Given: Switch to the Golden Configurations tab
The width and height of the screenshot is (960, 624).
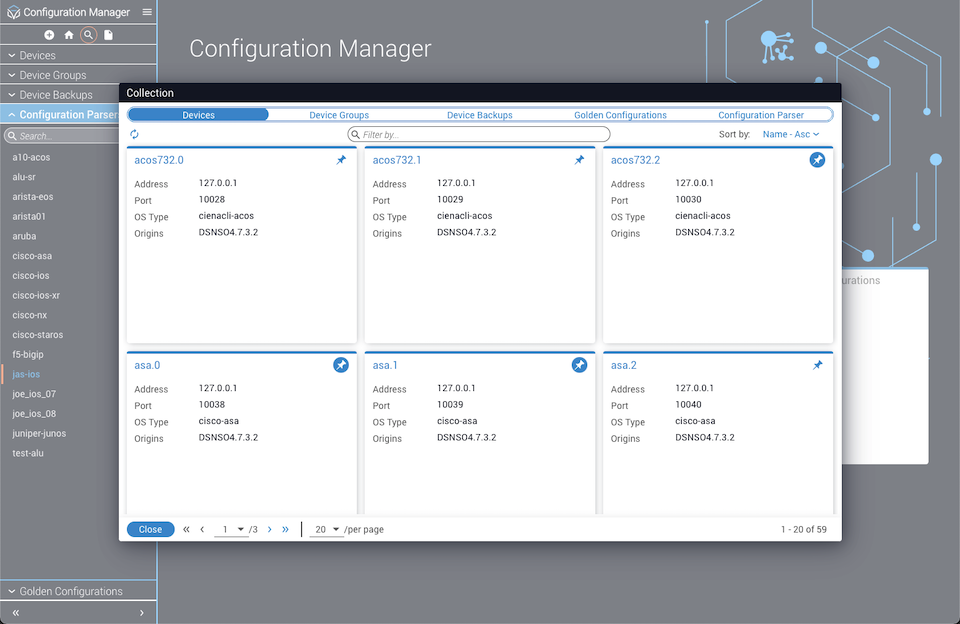Looking at the screenshot, I should tap(620, 115).
